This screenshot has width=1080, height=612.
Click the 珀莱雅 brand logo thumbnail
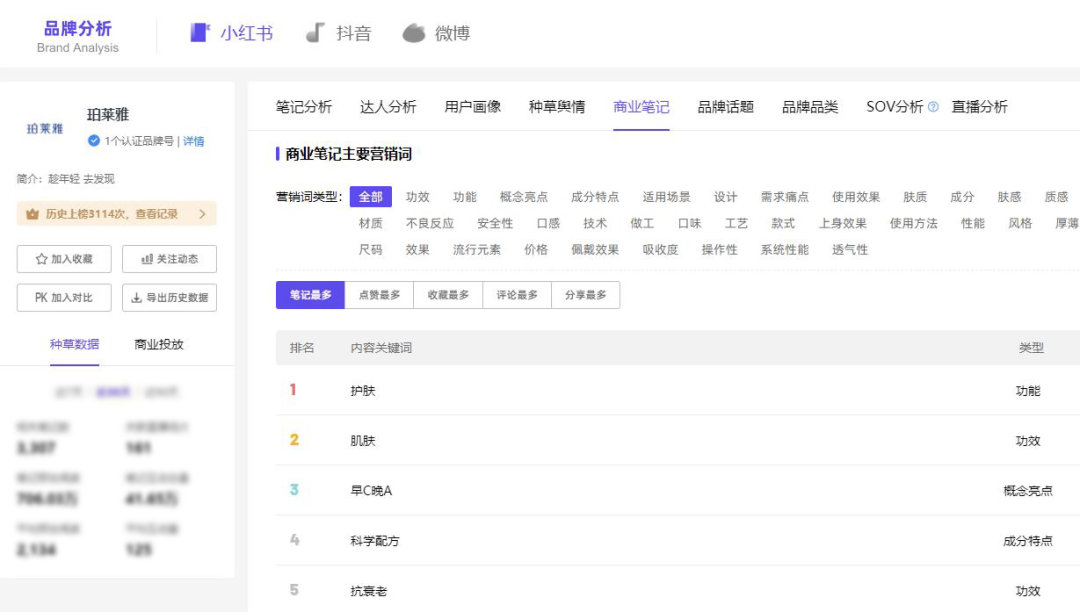click(x=45, y=129)
